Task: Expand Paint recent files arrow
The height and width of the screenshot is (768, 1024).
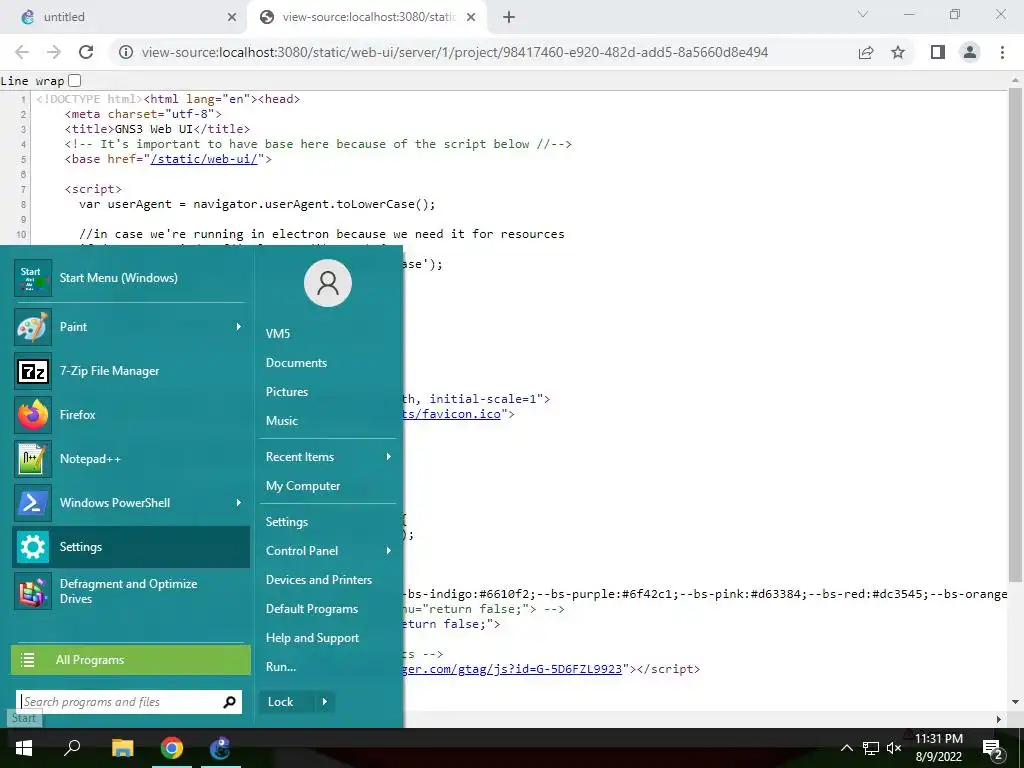Action: (x=238, y=327)
